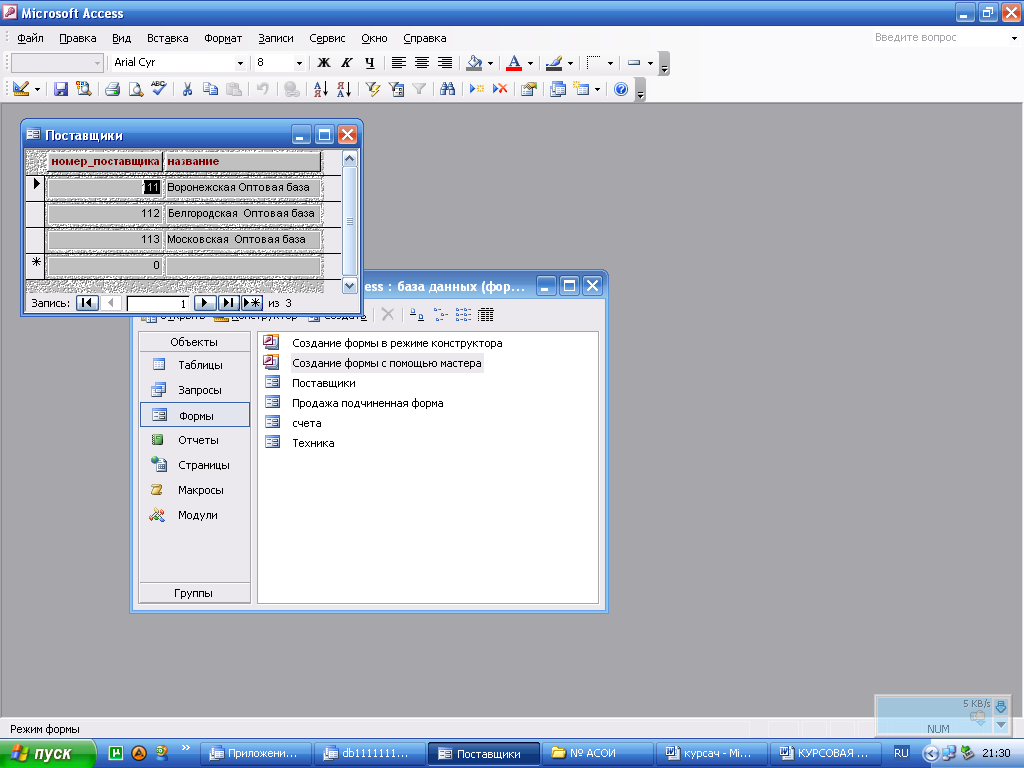Open the Сервис menu

(327, 39)
